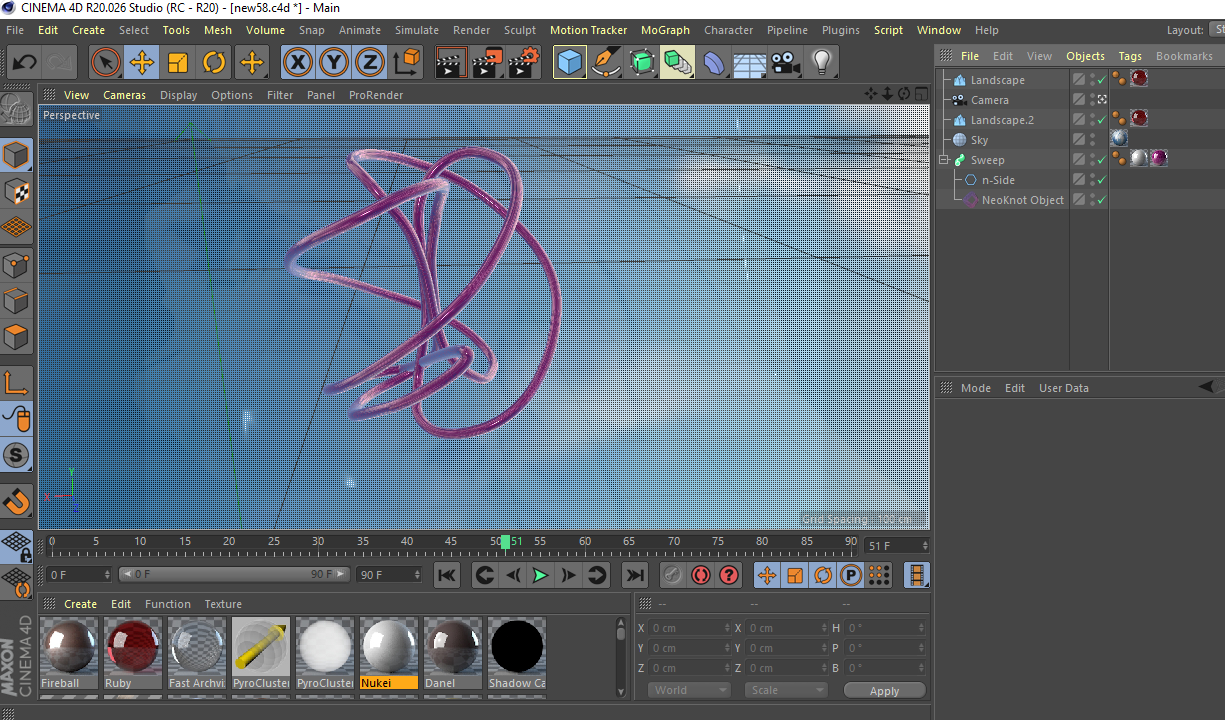Click current frame marker at 51

(x=506, y=542)
